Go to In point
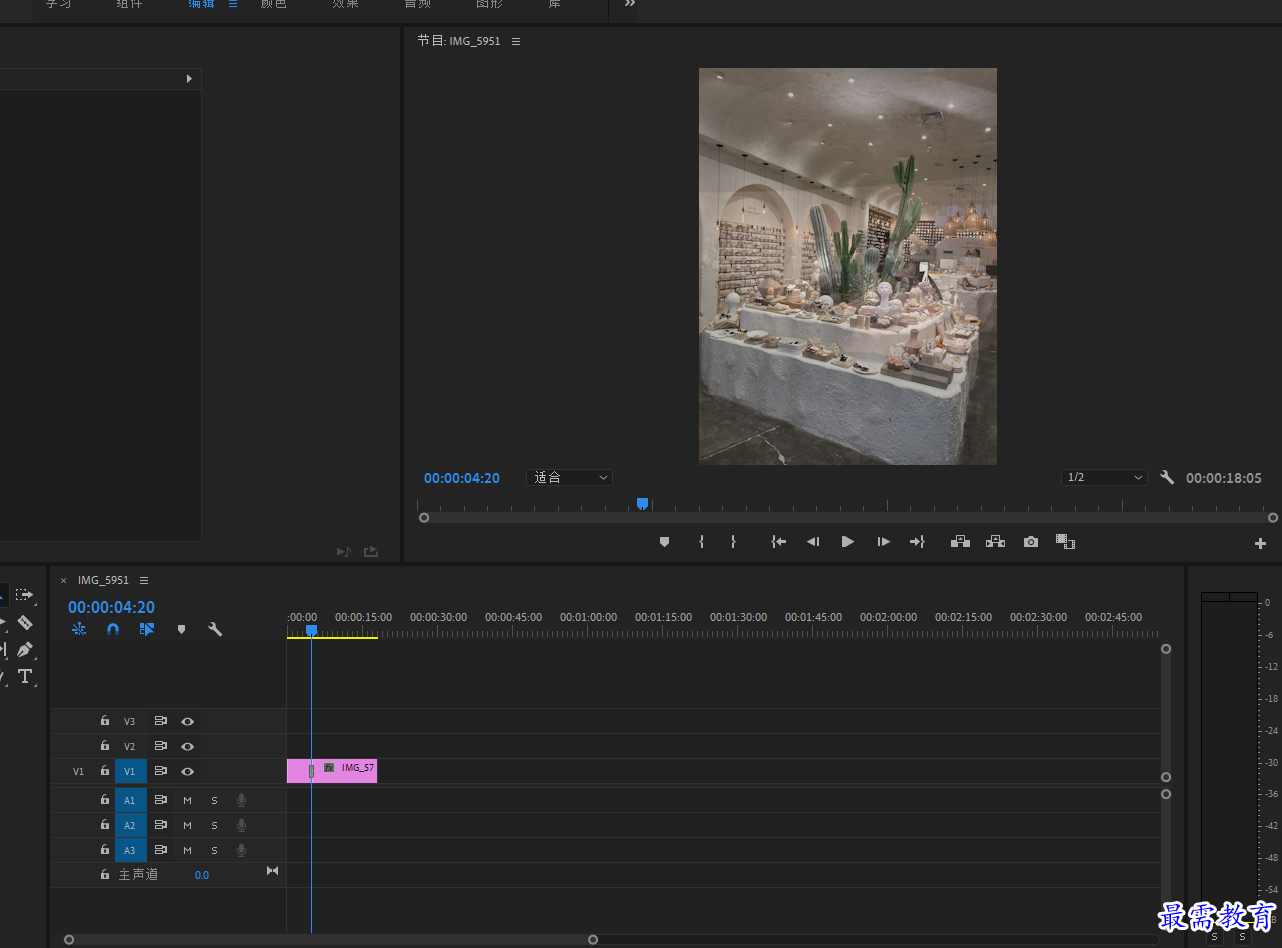Viewport: 1282px width, 948px height. pos(779,542)
